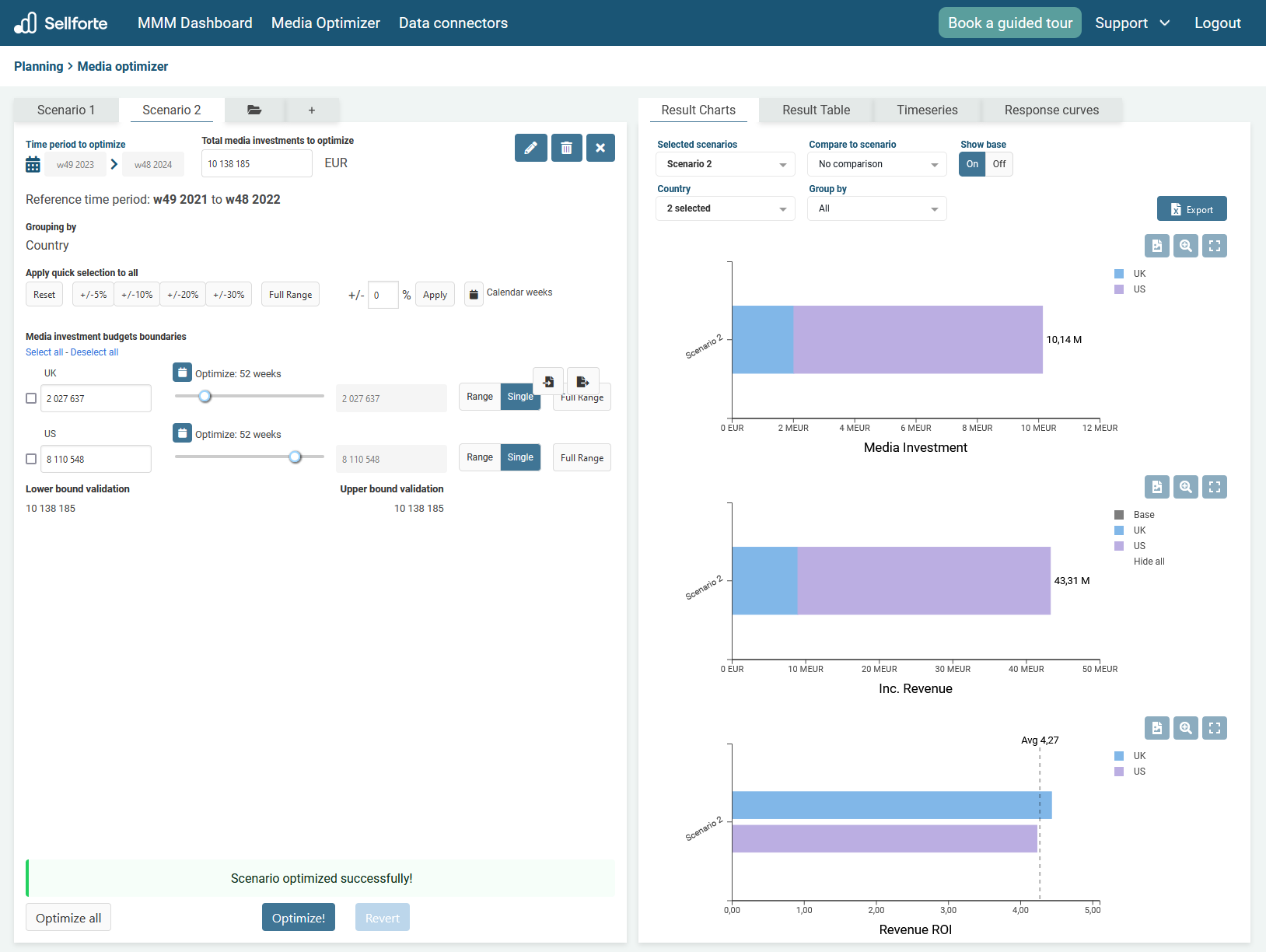
Task: Click the Deselect all link
Action: click(x=95, y=352)
